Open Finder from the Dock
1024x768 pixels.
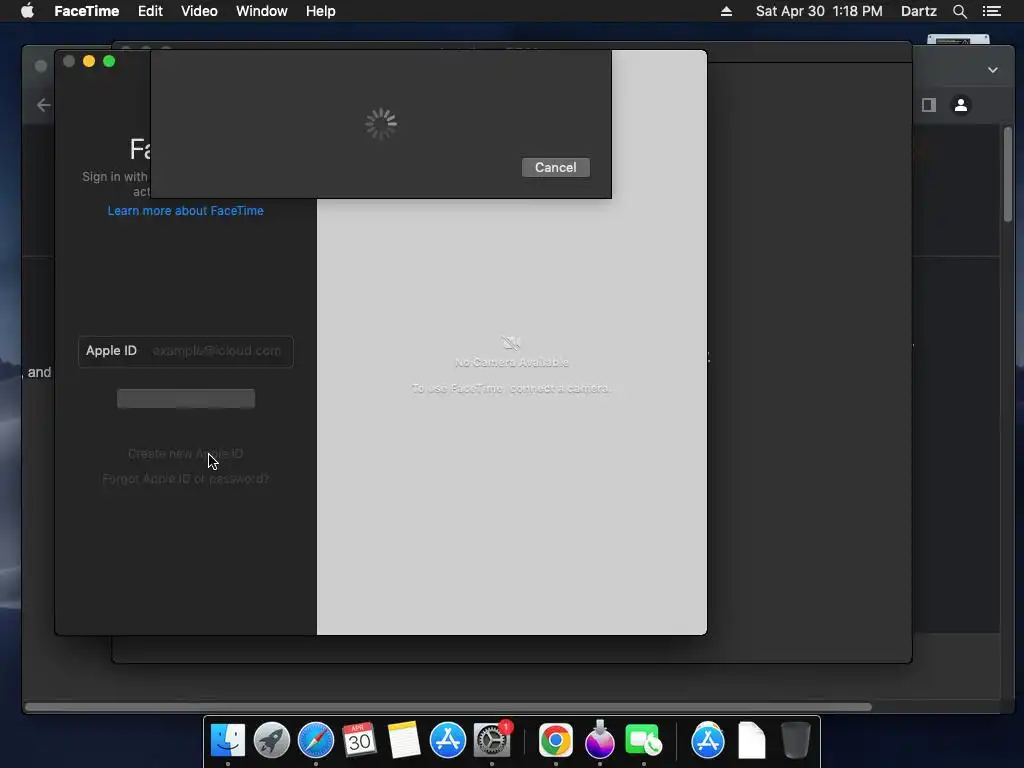(227, 741)
